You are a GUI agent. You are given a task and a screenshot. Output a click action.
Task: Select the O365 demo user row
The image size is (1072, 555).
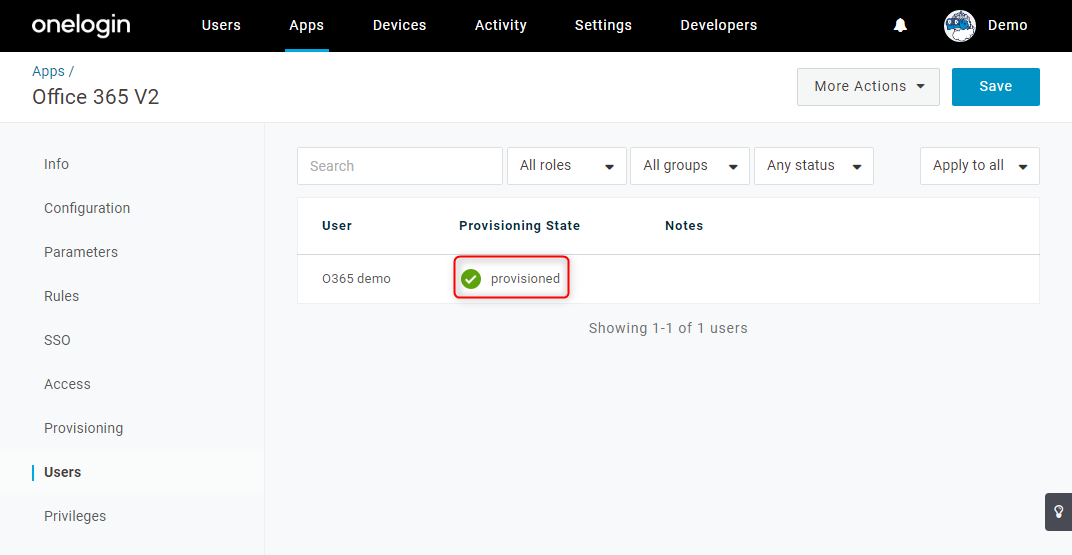(x=668, y=279)
